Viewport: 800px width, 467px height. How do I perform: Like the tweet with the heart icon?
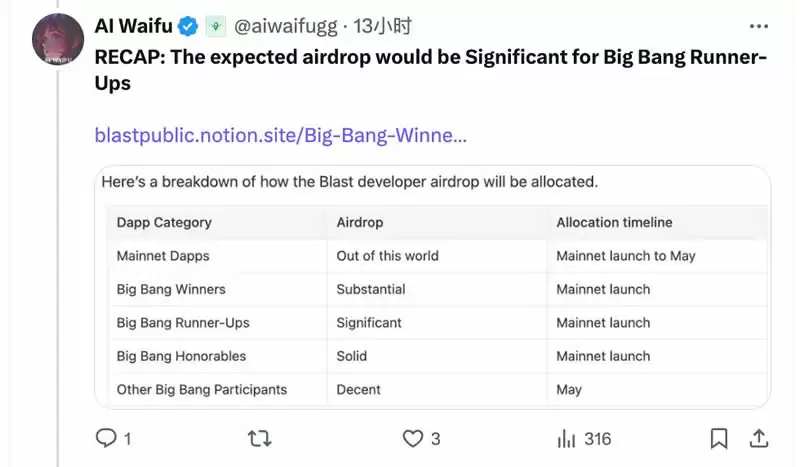[x=413, y=438]
